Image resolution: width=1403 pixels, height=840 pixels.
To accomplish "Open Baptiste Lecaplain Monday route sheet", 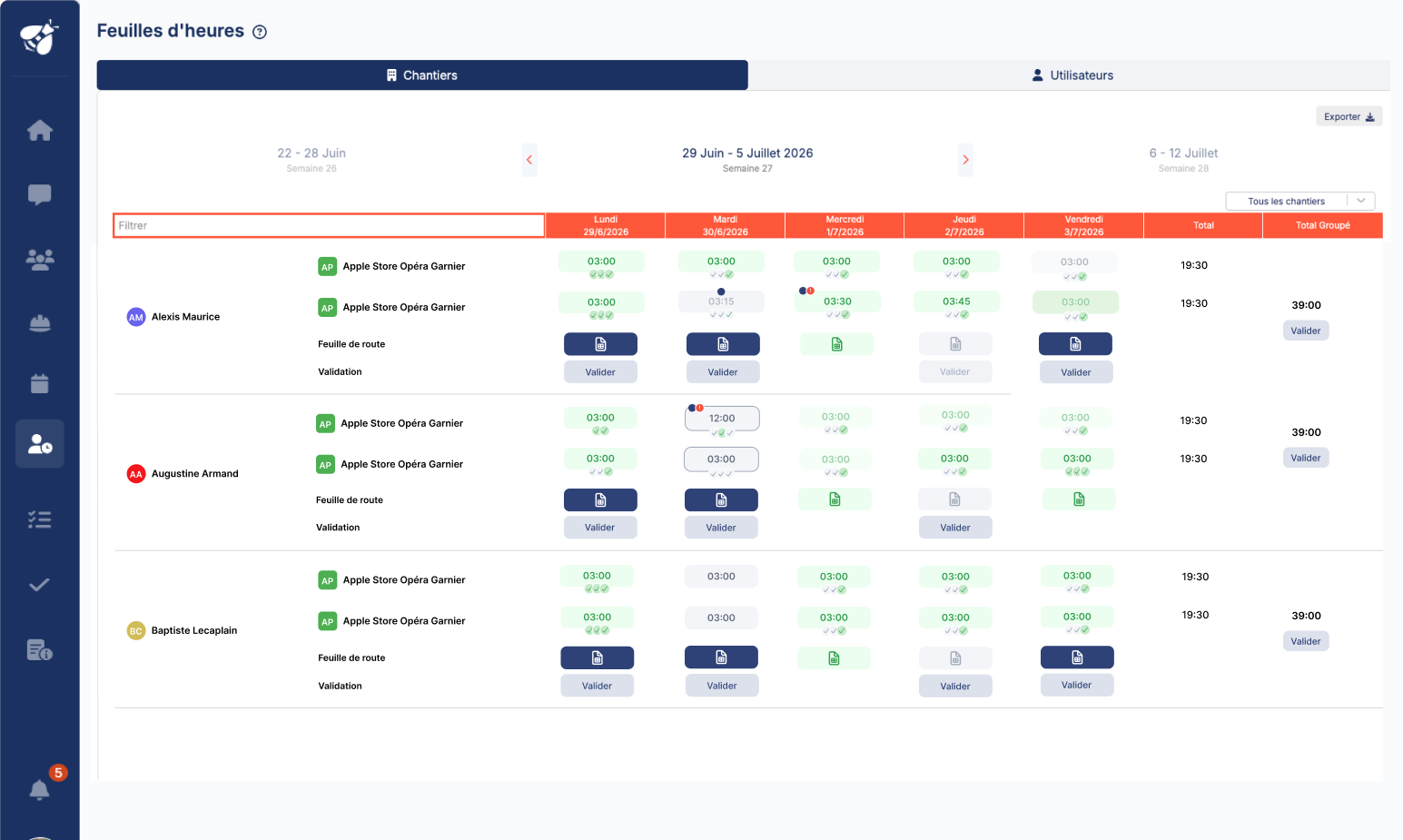I will point(598,657).
